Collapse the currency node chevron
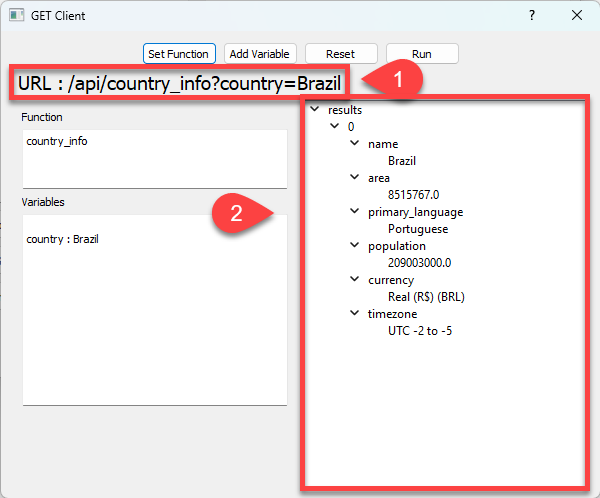Viewport: 600px width, 498px height. tap(355, 279)
